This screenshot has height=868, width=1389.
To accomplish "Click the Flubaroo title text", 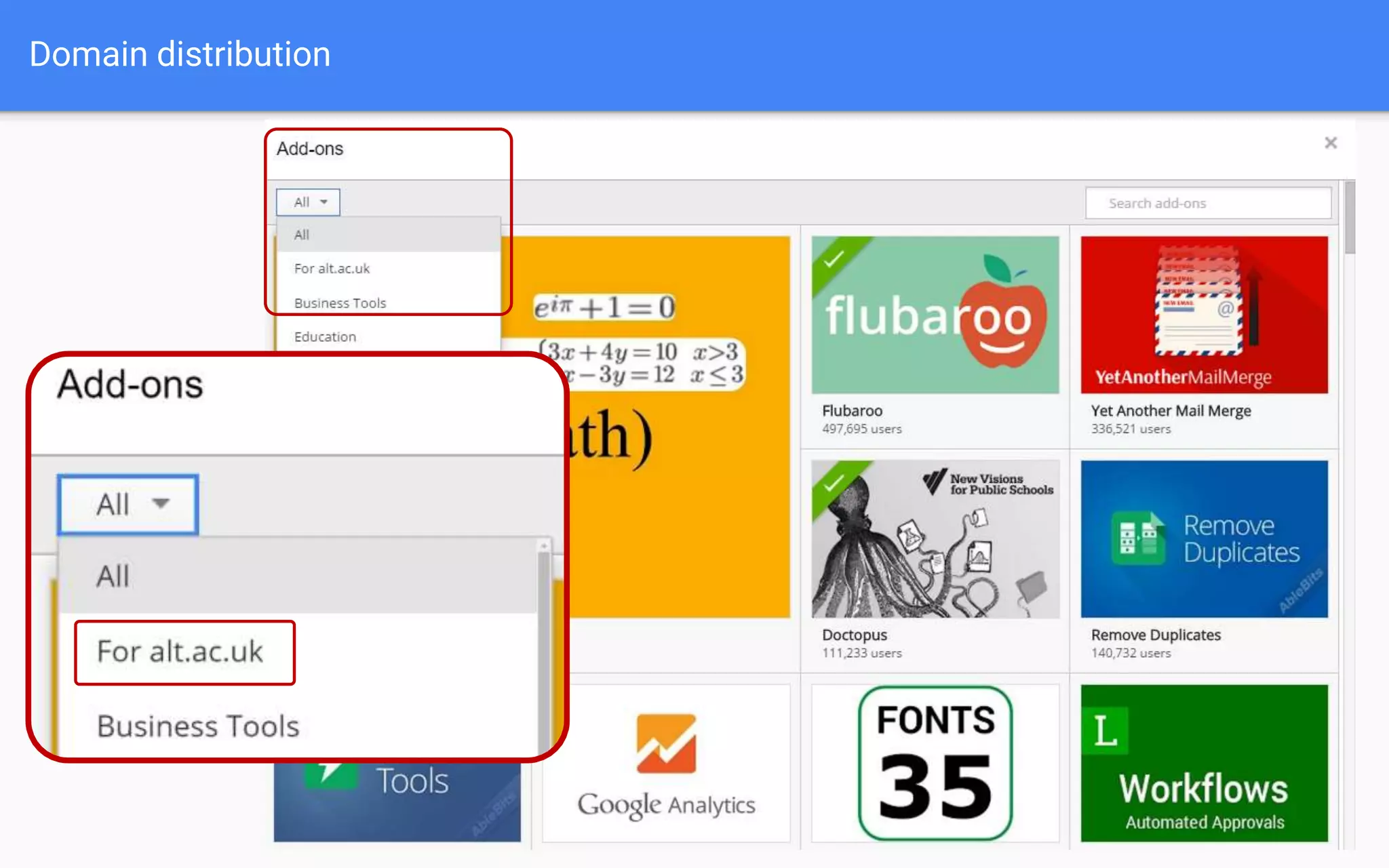I will tap(852, 411).
